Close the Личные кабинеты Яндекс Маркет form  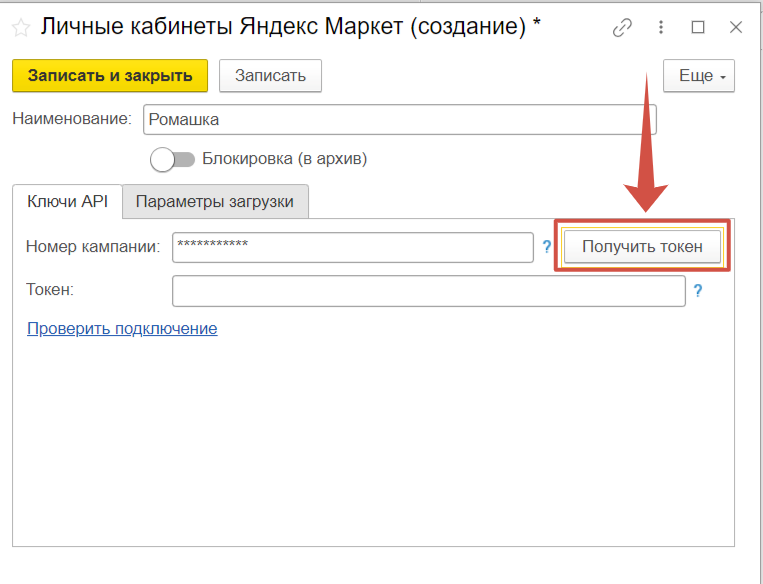pyautogui.click(x=736, y=28)
